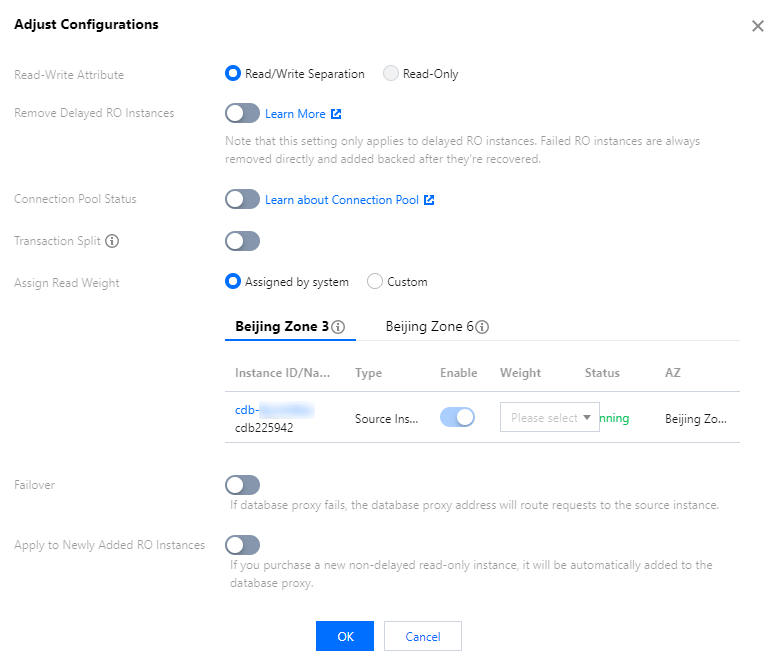This screenshot has height=663, width=778.
Task: Switch to the Beijing Zone 6 tab
Action: (429, 327)
